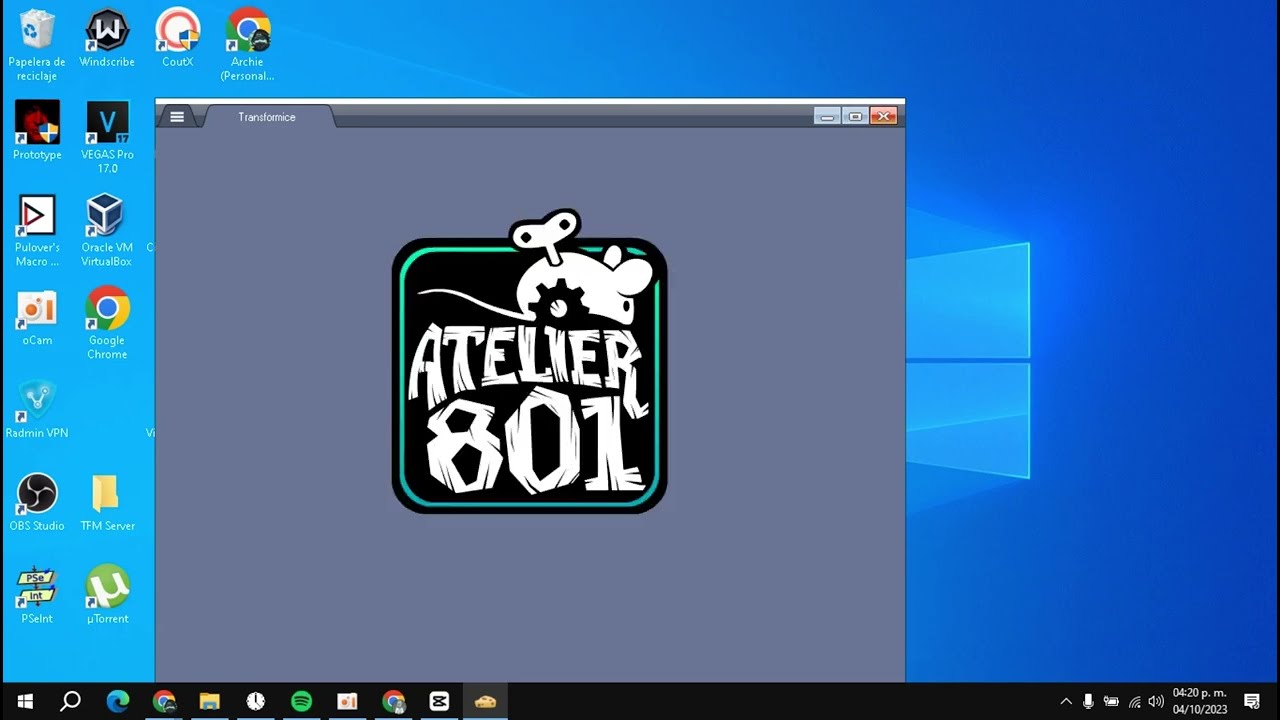Select the Archie (Personal) Chrome shortcut
The image size is (1280, 720).
coord(247,45)
